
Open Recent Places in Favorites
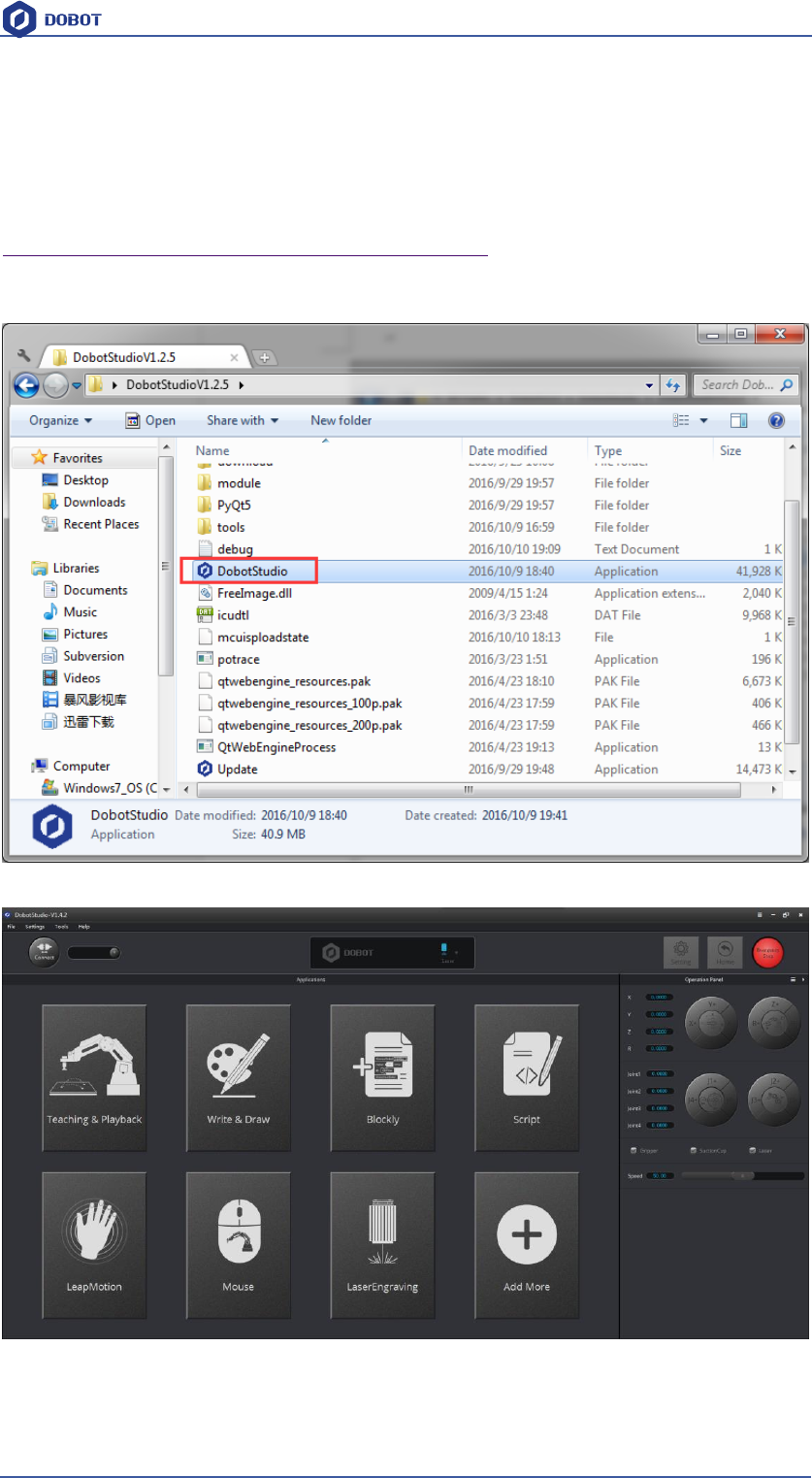coord(91,524)
